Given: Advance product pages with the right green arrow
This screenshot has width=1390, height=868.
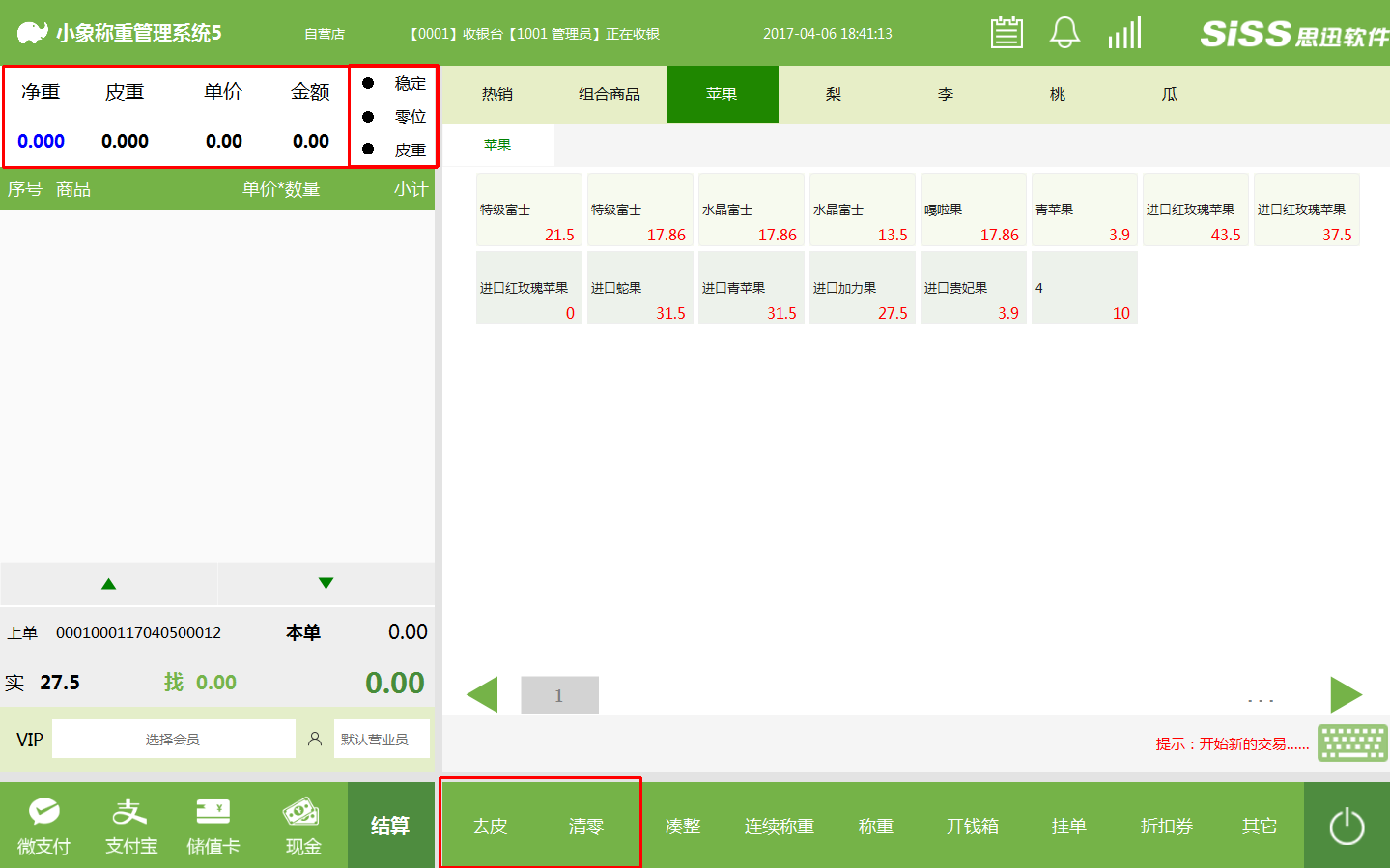Looking at the screenshot, I should pos(1346,694).
